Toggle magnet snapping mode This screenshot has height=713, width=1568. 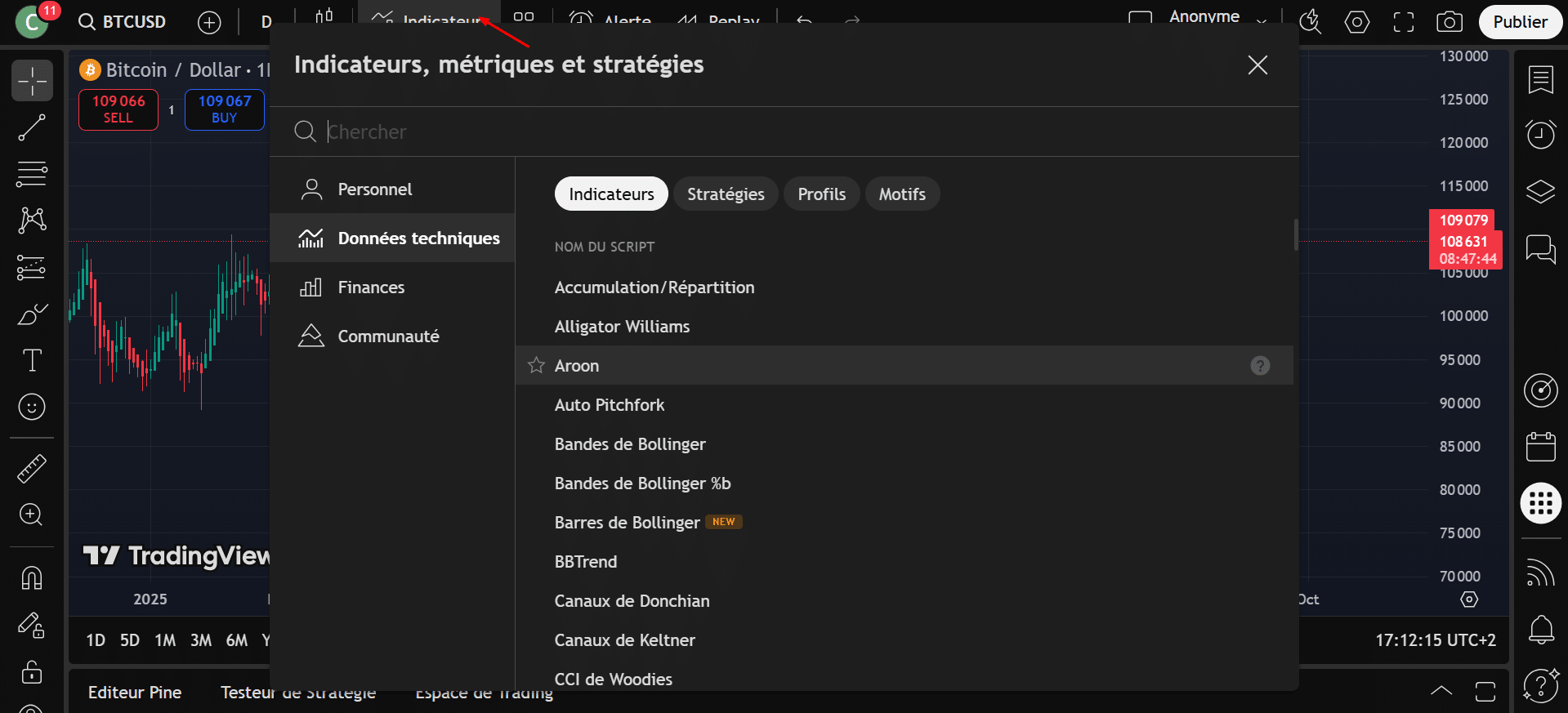point(32,577)
